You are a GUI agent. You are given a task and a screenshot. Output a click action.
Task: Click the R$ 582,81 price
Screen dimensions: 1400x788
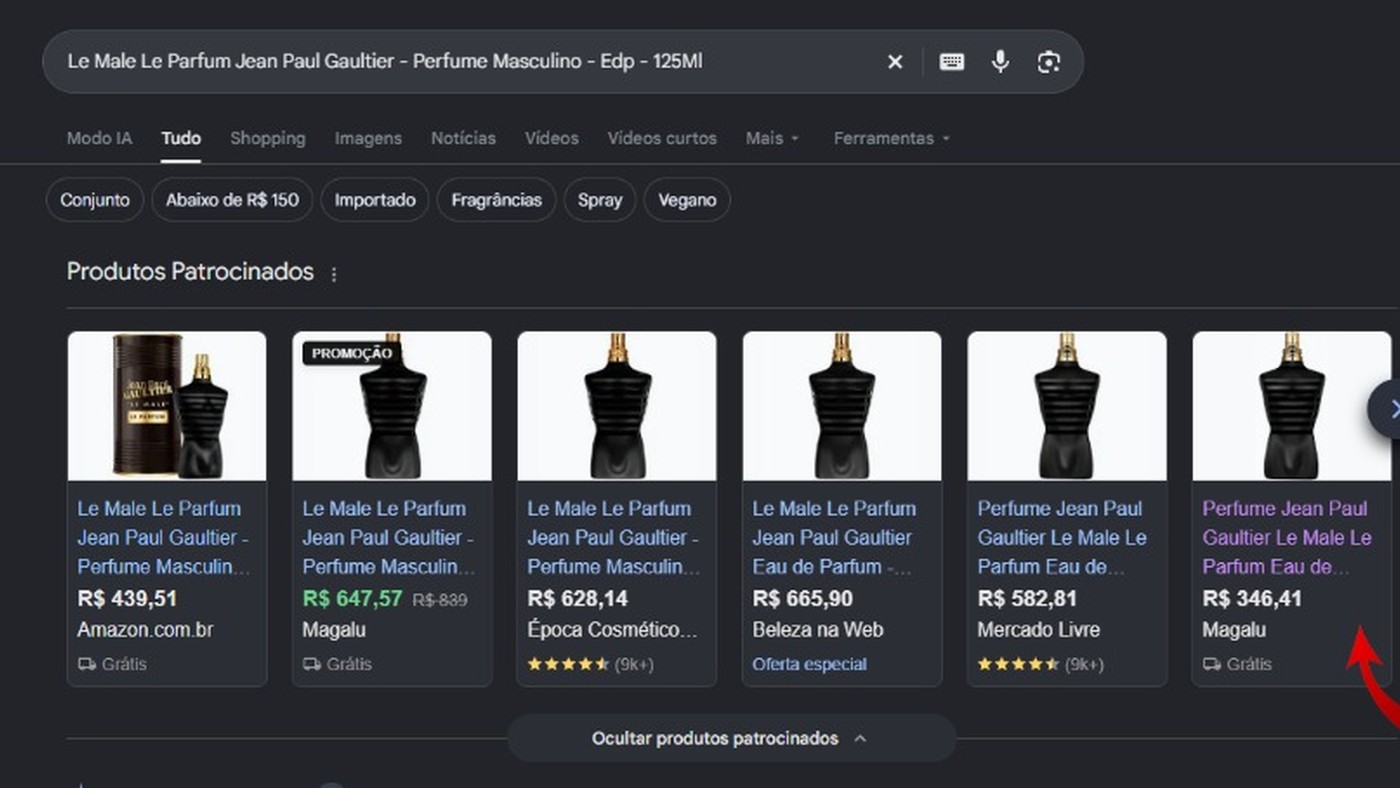pos(1027,599)
